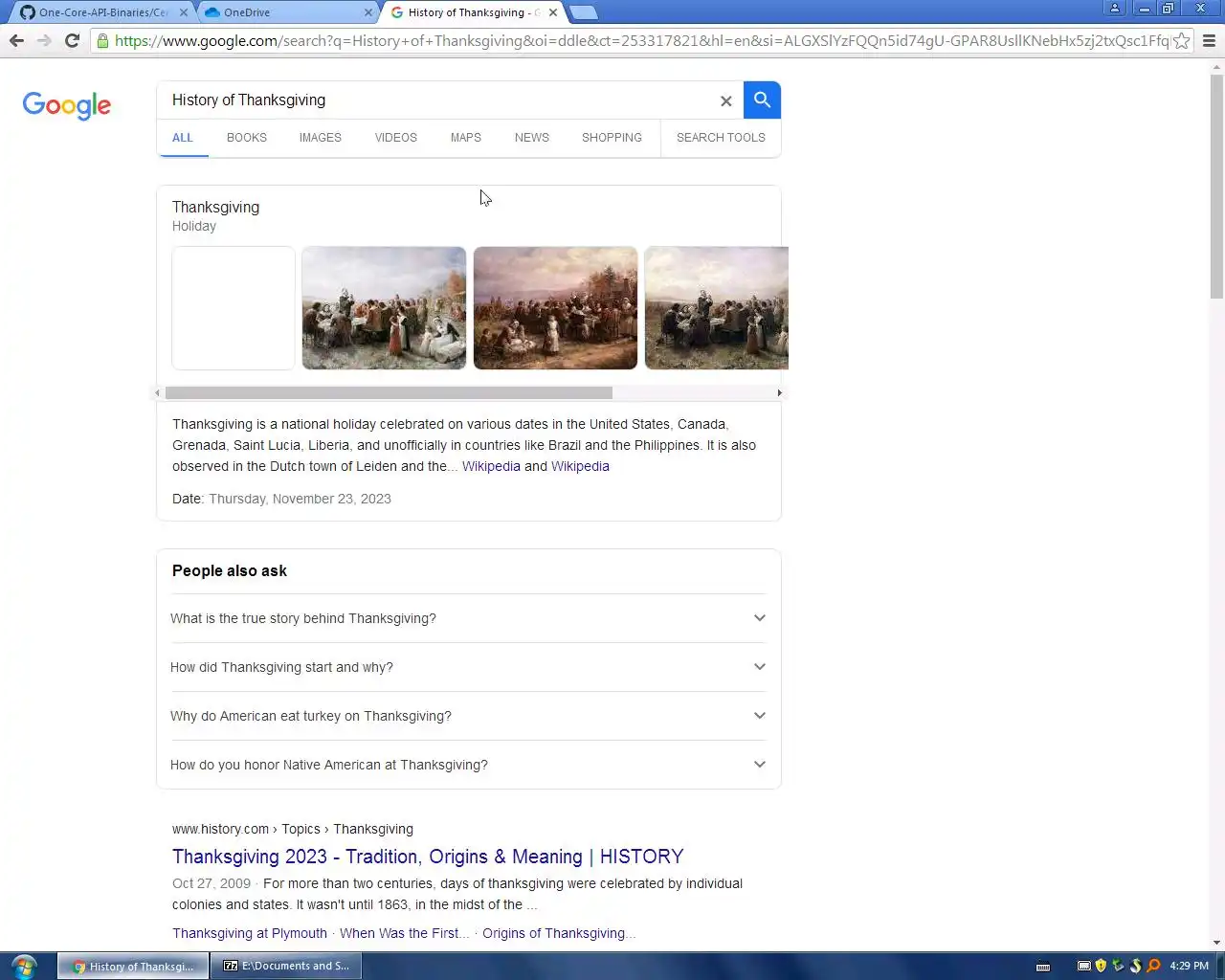
Task: Switch to SHOPPING results
Action: (x=612, y=138)
